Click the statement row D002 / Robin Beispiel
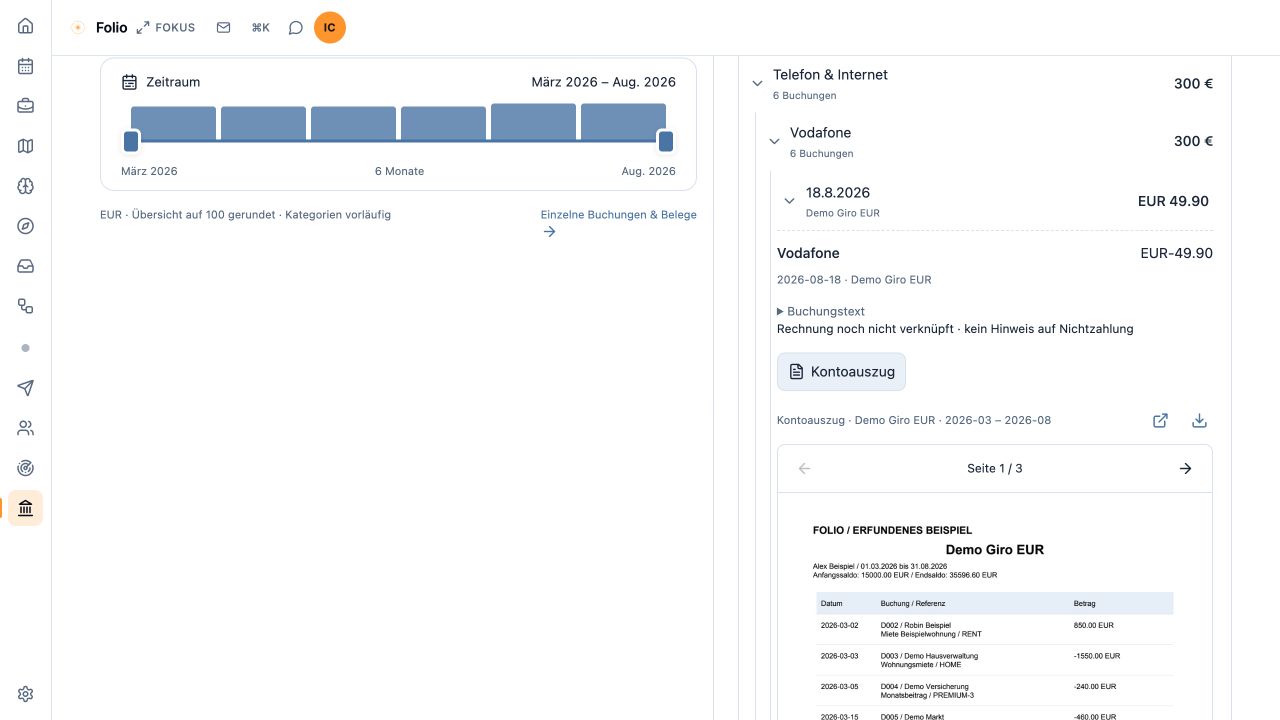Screen dimensions: 1280x720 point(994,630)
